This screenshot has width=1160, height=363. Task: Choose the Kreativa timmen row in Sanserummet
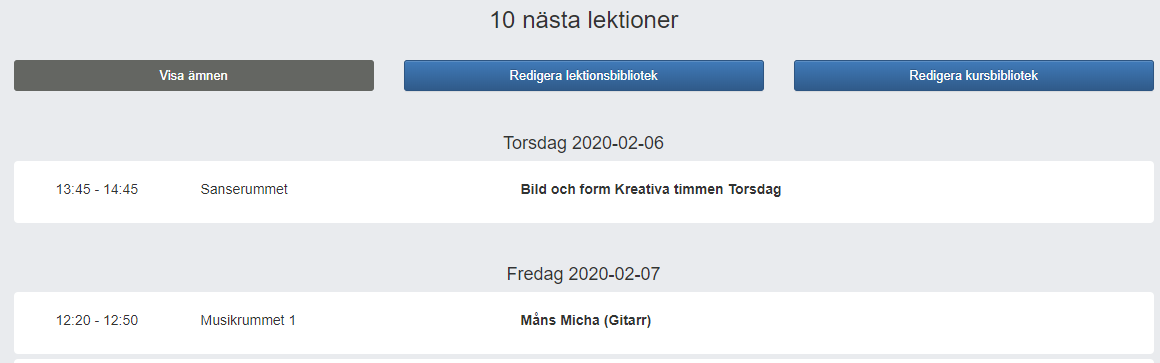pyautogui.click(x=584, y=191)
